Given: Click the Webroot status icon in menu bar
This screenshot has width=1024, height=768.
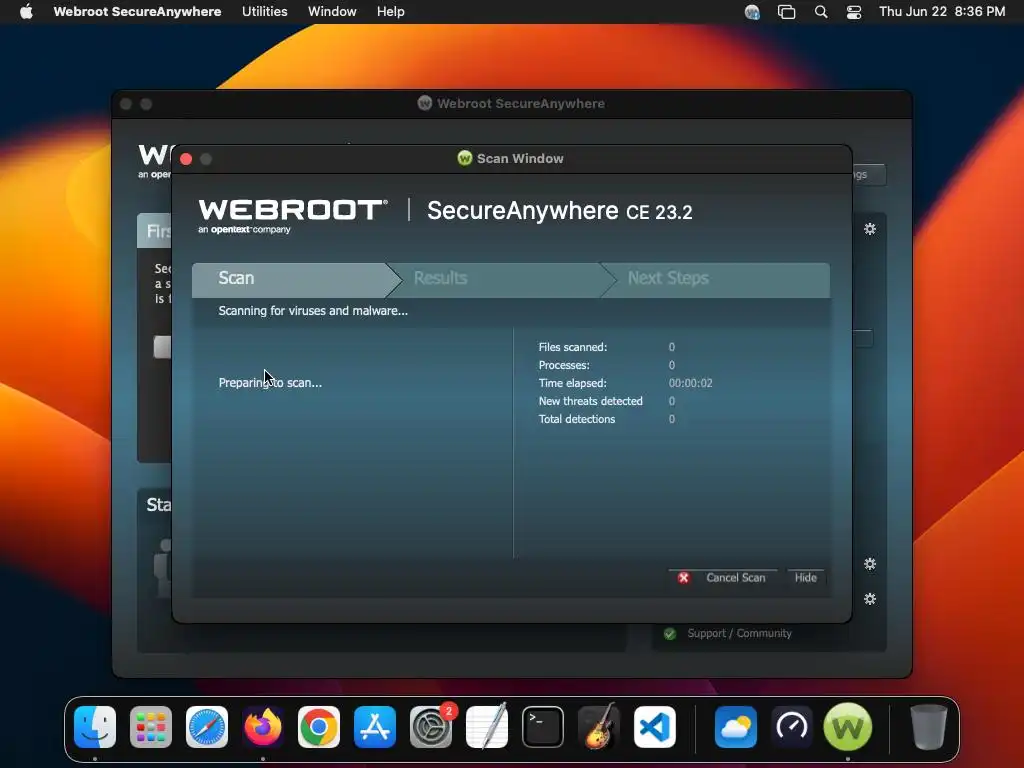Looking at the screenshot, I should 752,12.
